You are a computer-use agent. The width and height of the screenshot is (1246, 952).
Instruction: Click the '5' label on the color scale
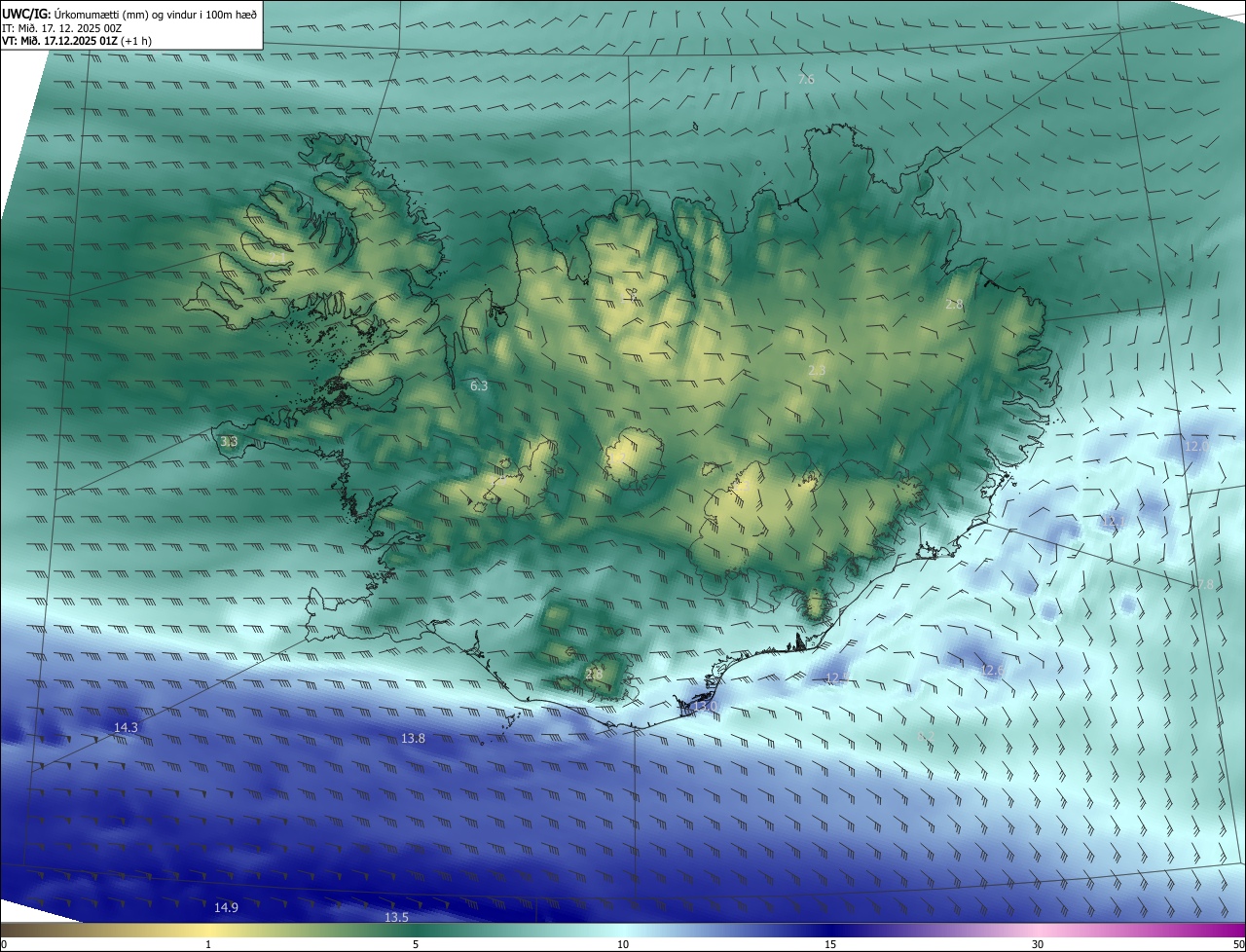(x=416, y=944)
